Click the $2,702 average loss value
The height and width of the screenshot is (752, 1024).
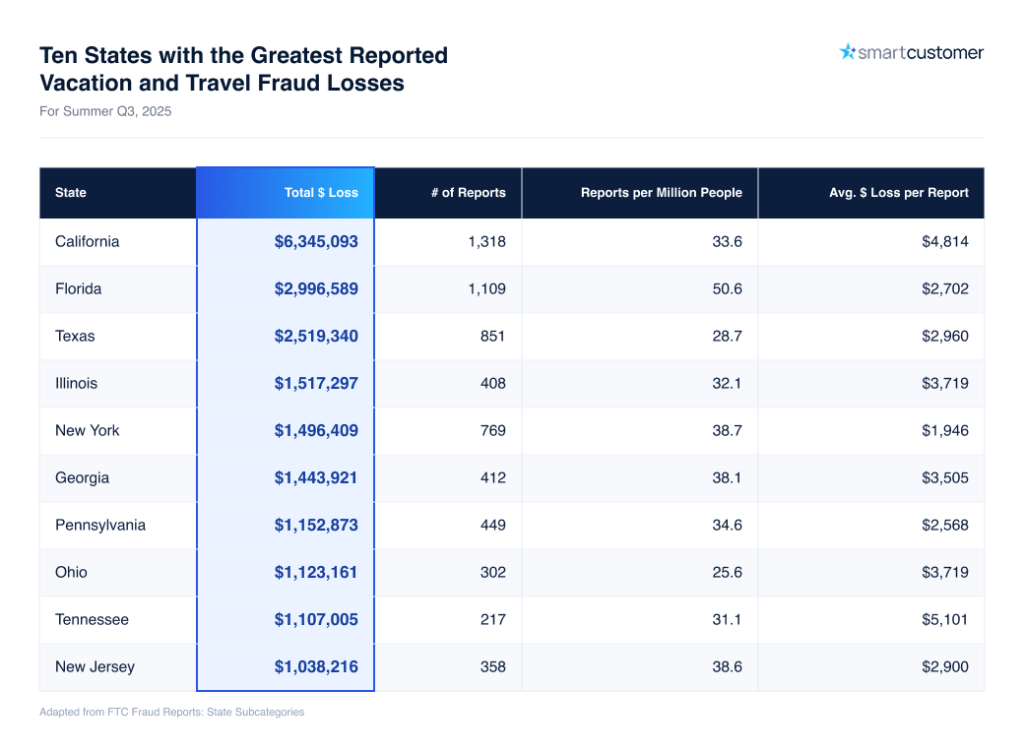click(x=945, y=289)
